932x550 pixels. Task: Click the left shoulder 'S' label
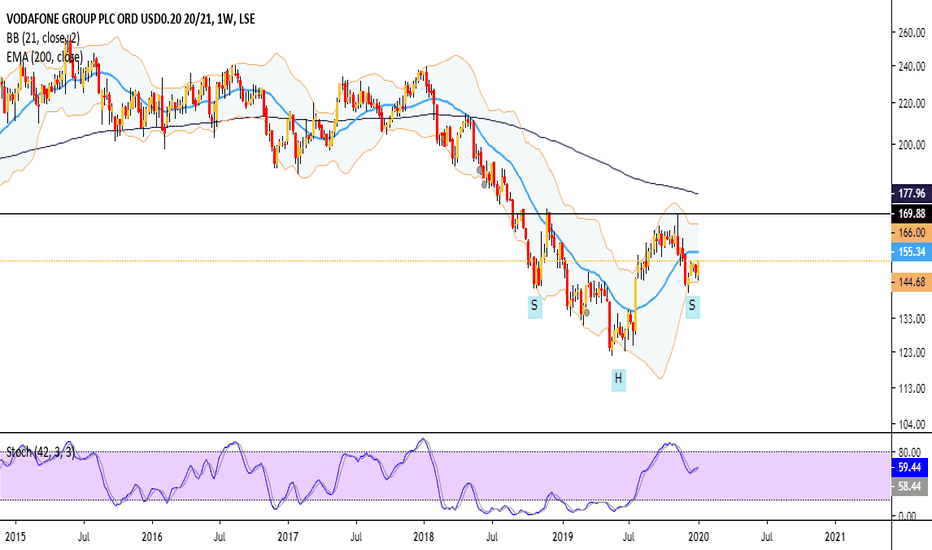534,306
